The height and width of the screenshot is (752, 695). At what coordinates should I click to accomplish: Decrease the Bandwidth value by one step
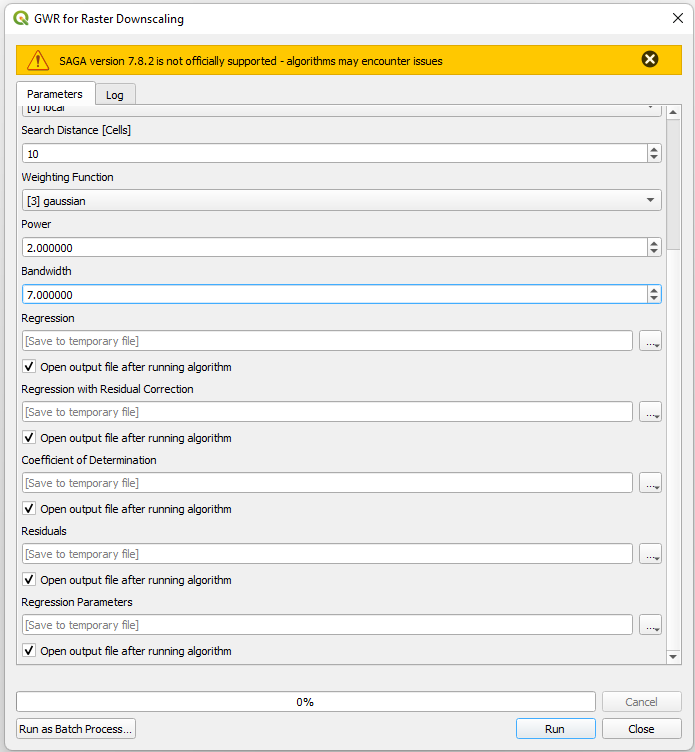(654, 298)
